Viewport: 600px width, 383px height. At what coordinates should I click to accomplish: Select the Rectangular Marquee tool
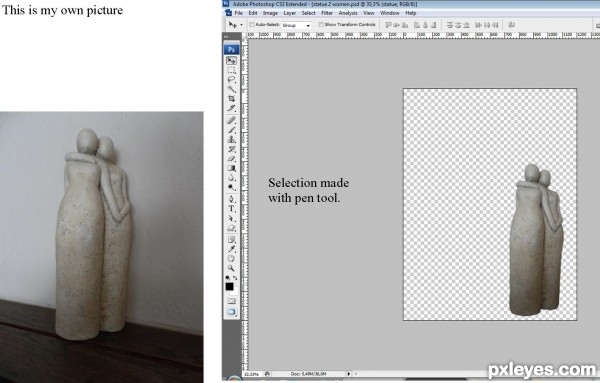click(x=232, y=70)
